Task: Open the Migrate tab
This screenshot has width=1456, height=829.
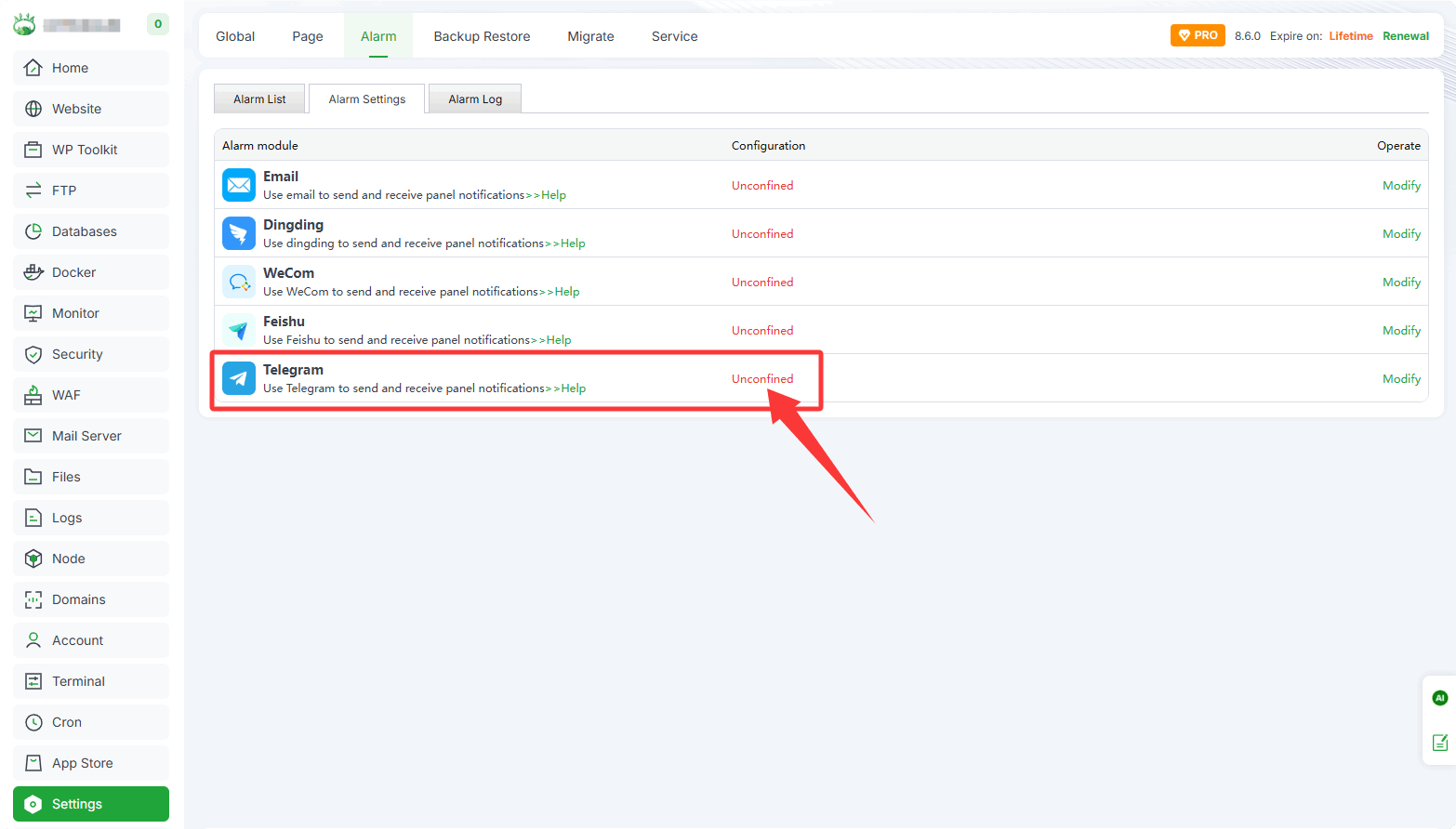Action: click(x=591, y=36)
